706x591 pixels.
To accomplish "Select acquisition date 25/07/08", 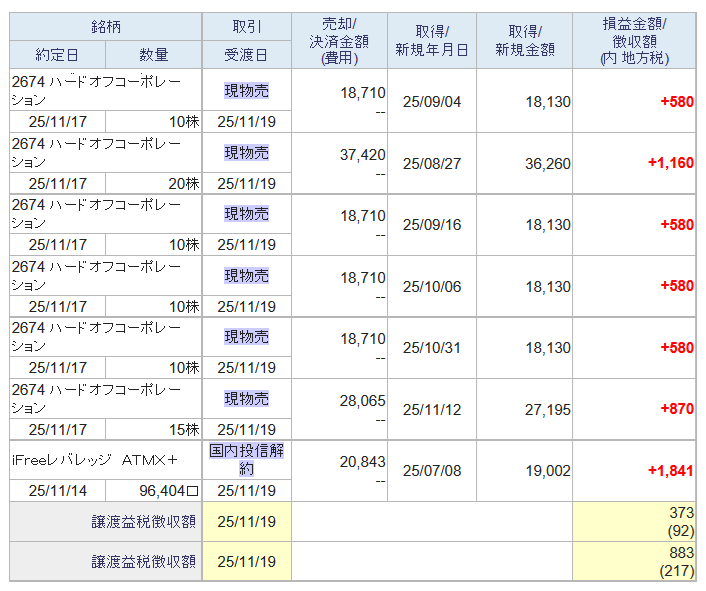I will [x=432, y=471].
